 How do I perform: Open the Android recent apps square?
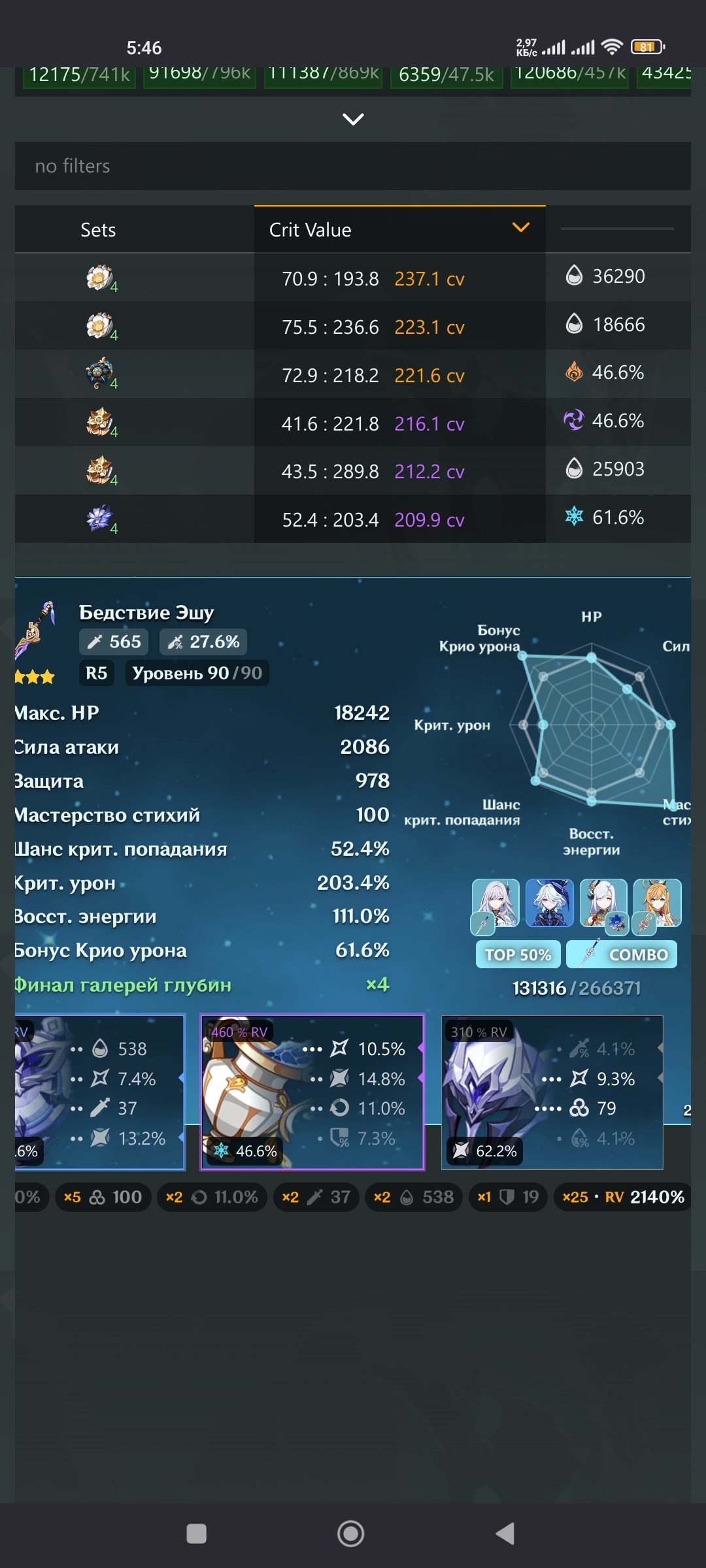pyautogui.click(x=196, y=1533)
